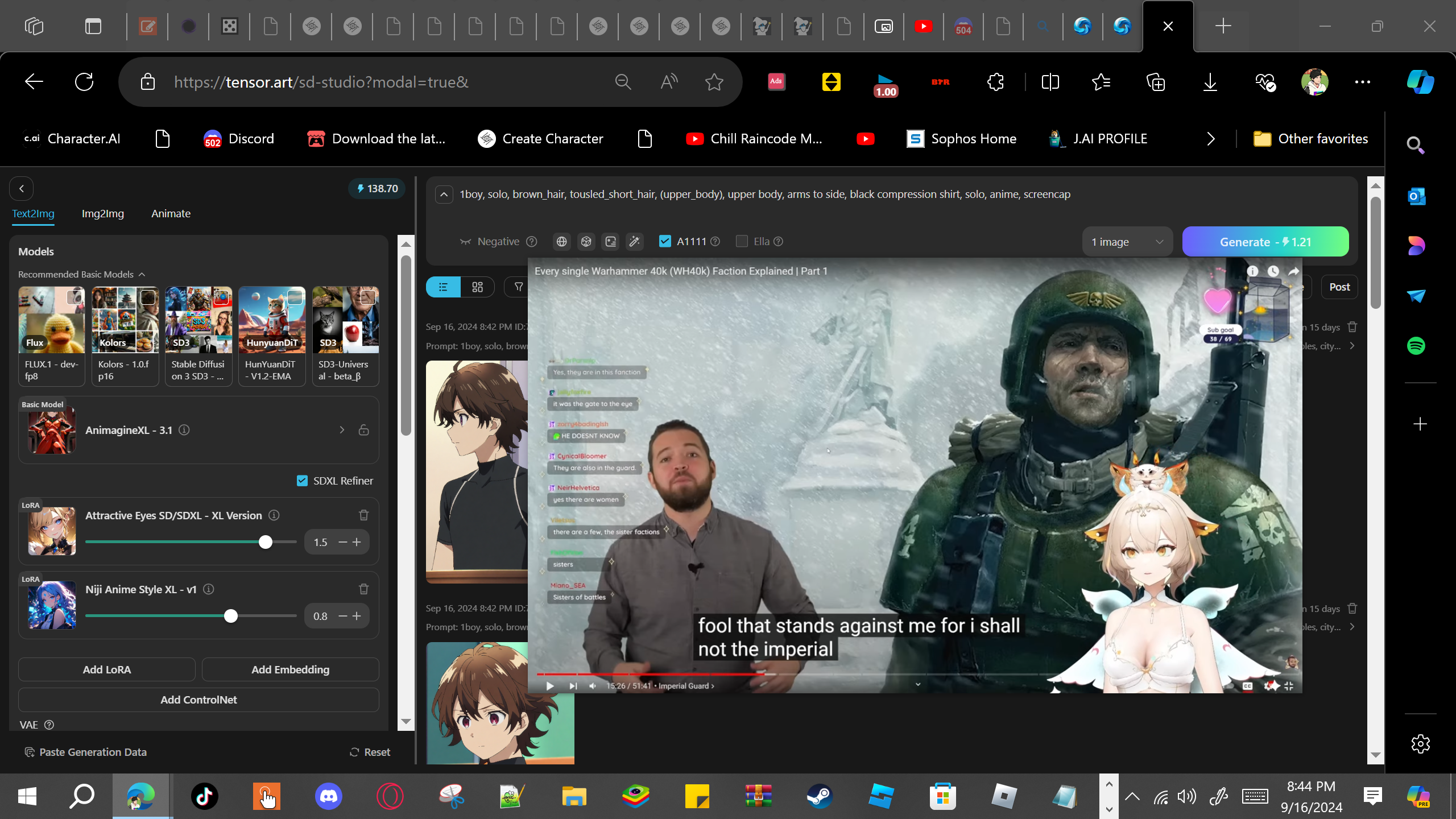
Task: Open Outlook in the Edge sidebar
Action: [x=1416, y=196]
